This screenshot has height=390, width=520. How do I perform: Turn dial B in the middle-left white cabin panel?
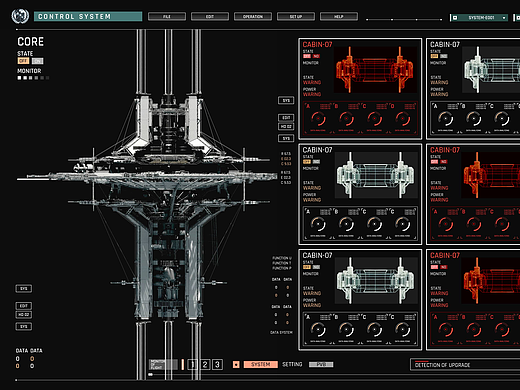coord(346,224)
